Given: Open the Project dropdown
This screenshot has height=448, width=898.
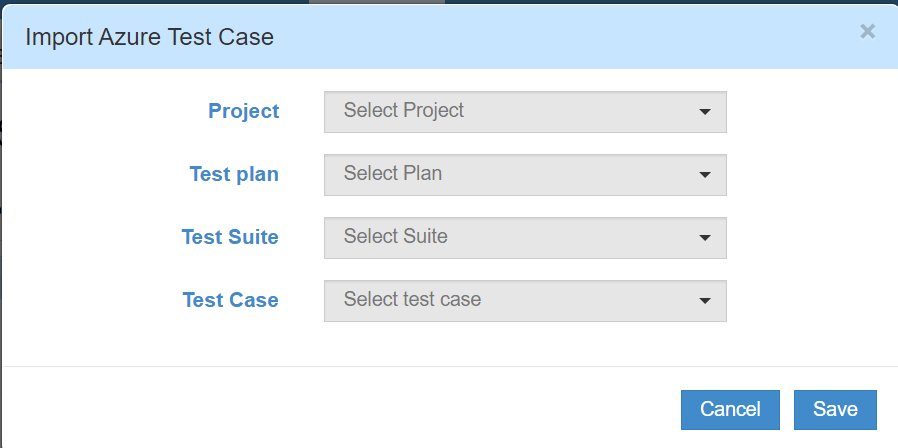Looking at the screenshot, I should (525, 112).
